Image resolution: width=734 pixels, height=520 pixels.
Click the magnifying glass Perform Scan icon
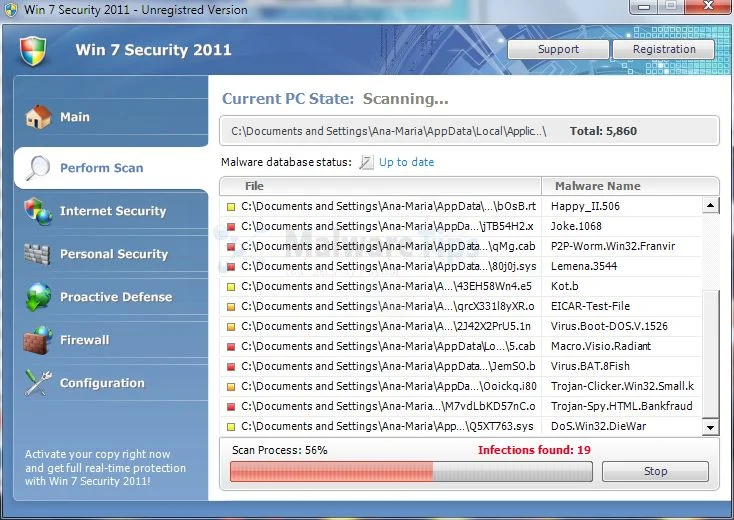(x=38, y=168)
